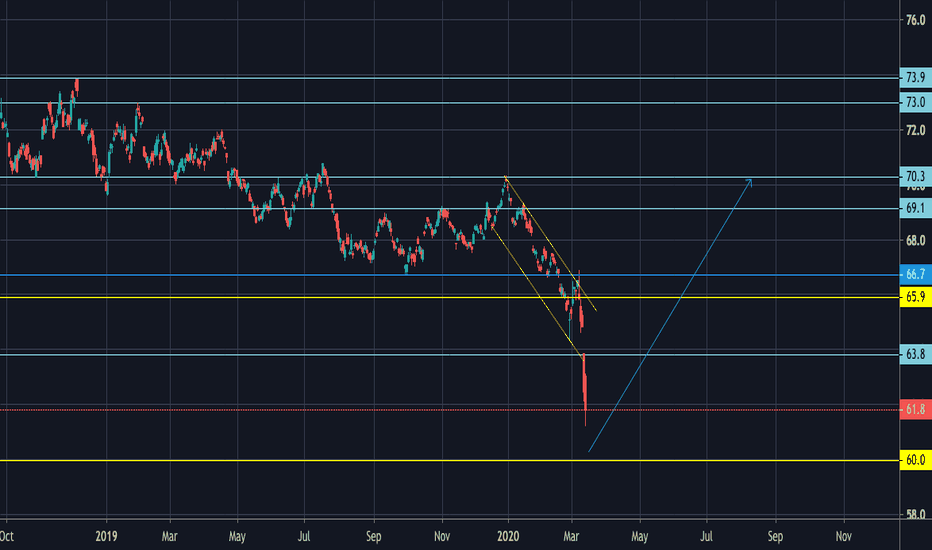Viewport: 932px width, 550px height.
Task: Click the May label right of 2020
Action: pos(640,536)
